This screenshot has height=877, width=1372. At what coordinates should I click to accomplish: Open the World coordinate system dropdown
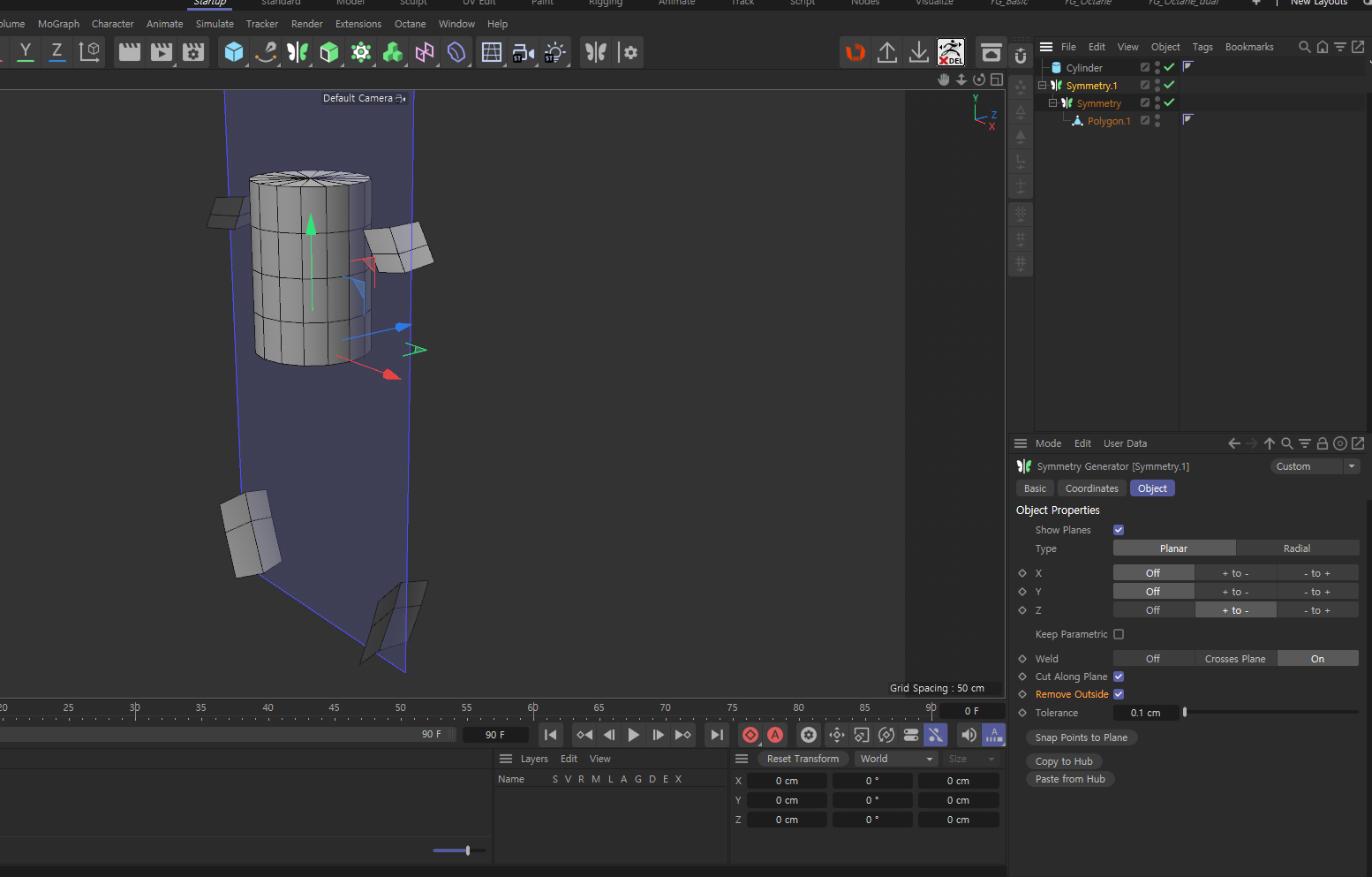point(896,759)
